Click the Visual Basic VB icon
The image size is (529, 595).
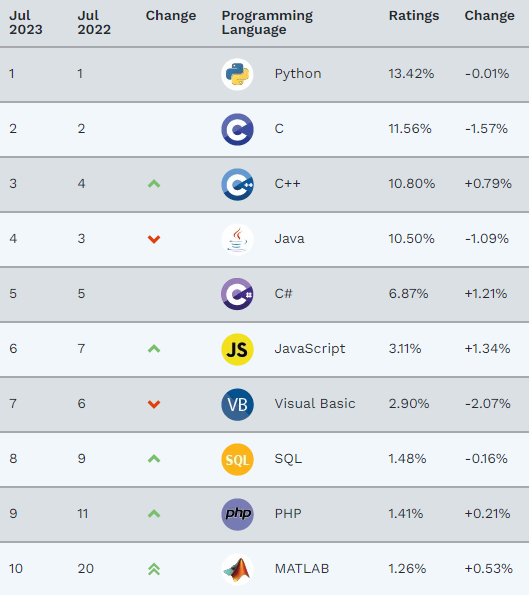pyautogui.click(x=237, y=405)
